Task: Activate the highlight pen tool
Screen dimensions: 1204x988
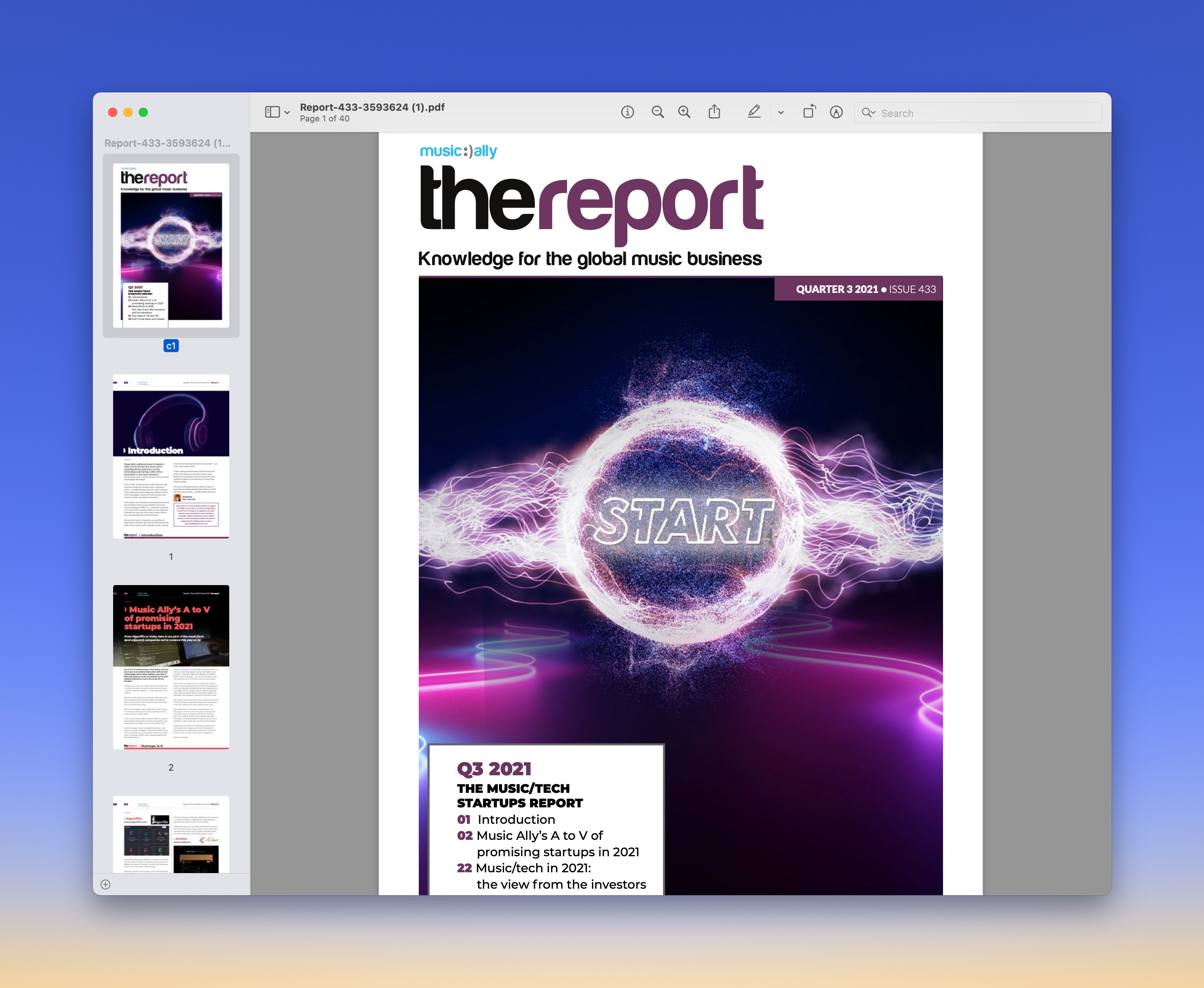Action: 754,112
